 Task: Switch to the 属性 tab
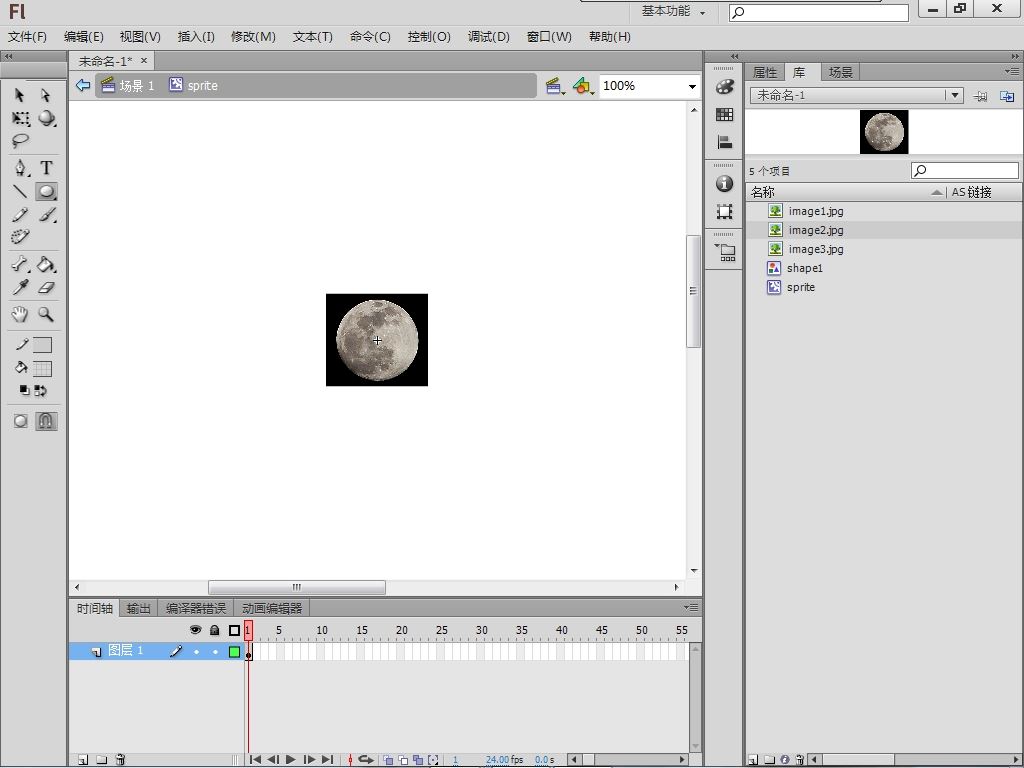point(765,72)
